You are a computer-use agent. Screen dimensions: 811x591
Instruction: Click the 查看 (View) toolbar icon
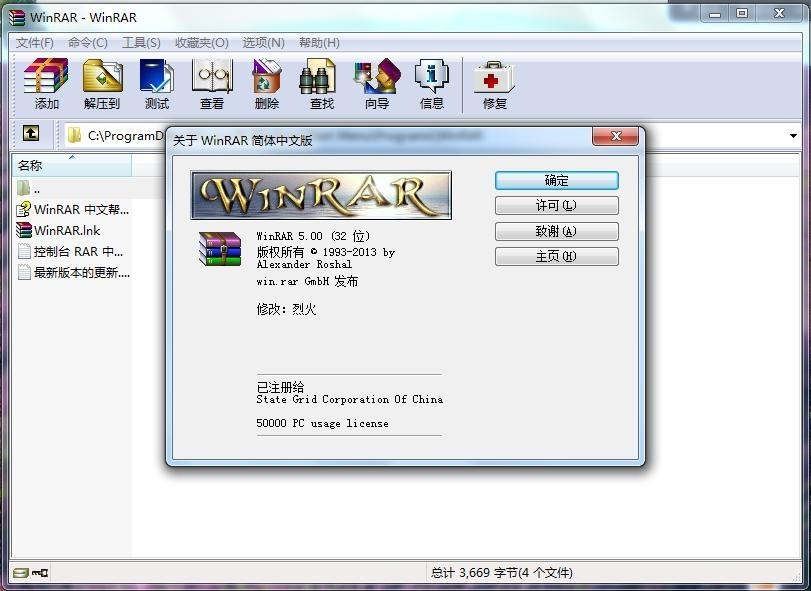(212, 77)
